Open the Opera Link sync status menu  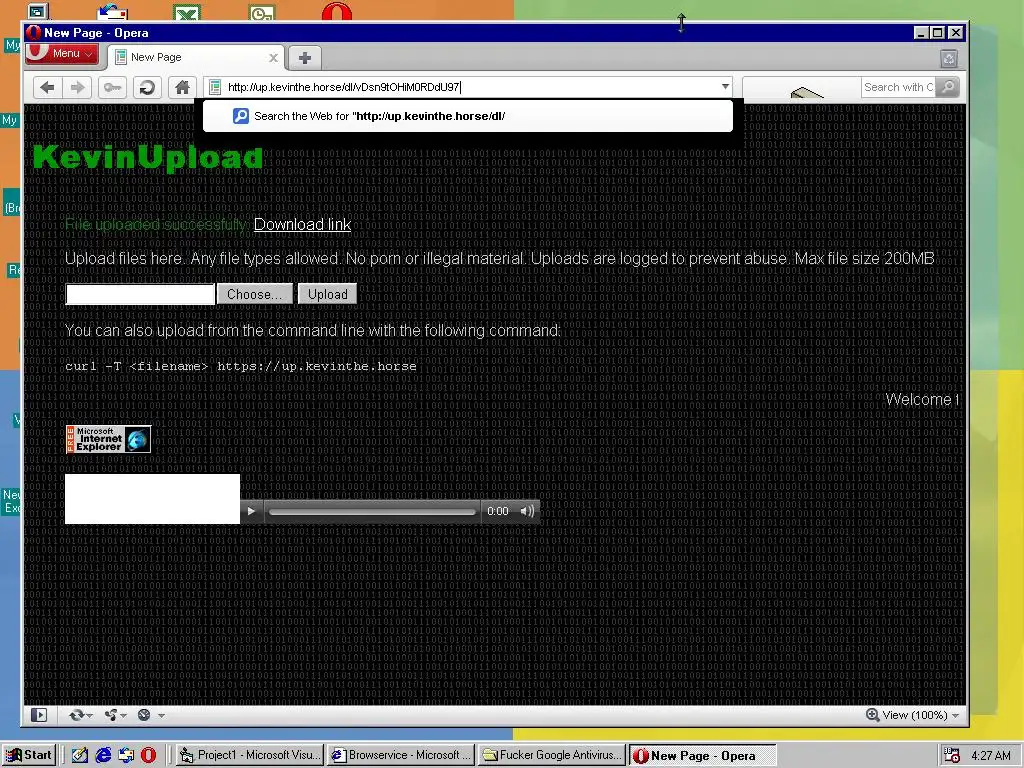point(80,715)
